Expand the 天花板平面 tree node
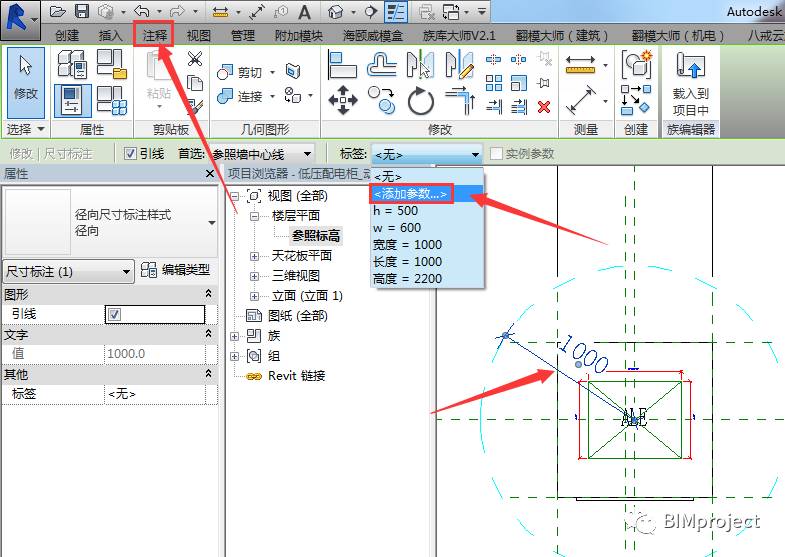 coord(255,256)
